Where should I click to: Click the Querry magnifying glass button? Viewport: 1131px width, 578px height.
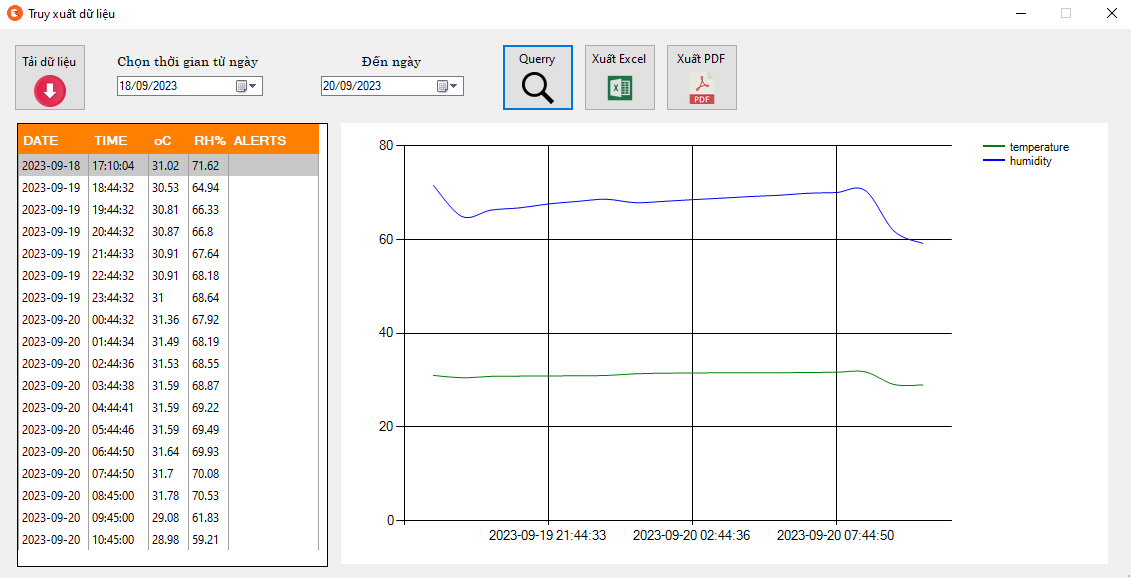pyautogui.click(x=538, y=88)
